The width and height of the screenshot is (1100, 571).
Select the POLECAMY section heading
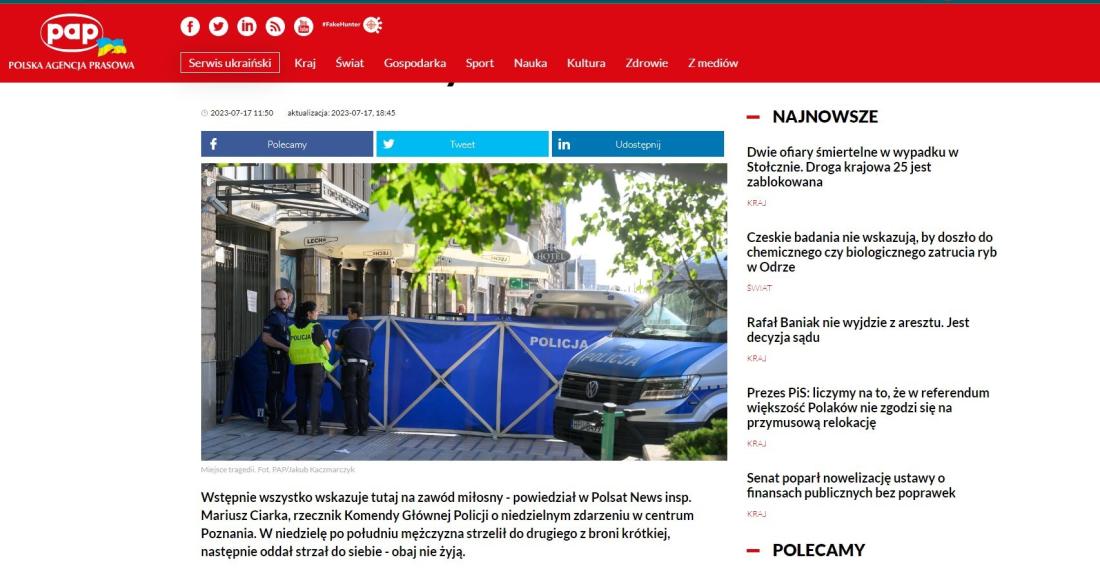click(819, 550)
